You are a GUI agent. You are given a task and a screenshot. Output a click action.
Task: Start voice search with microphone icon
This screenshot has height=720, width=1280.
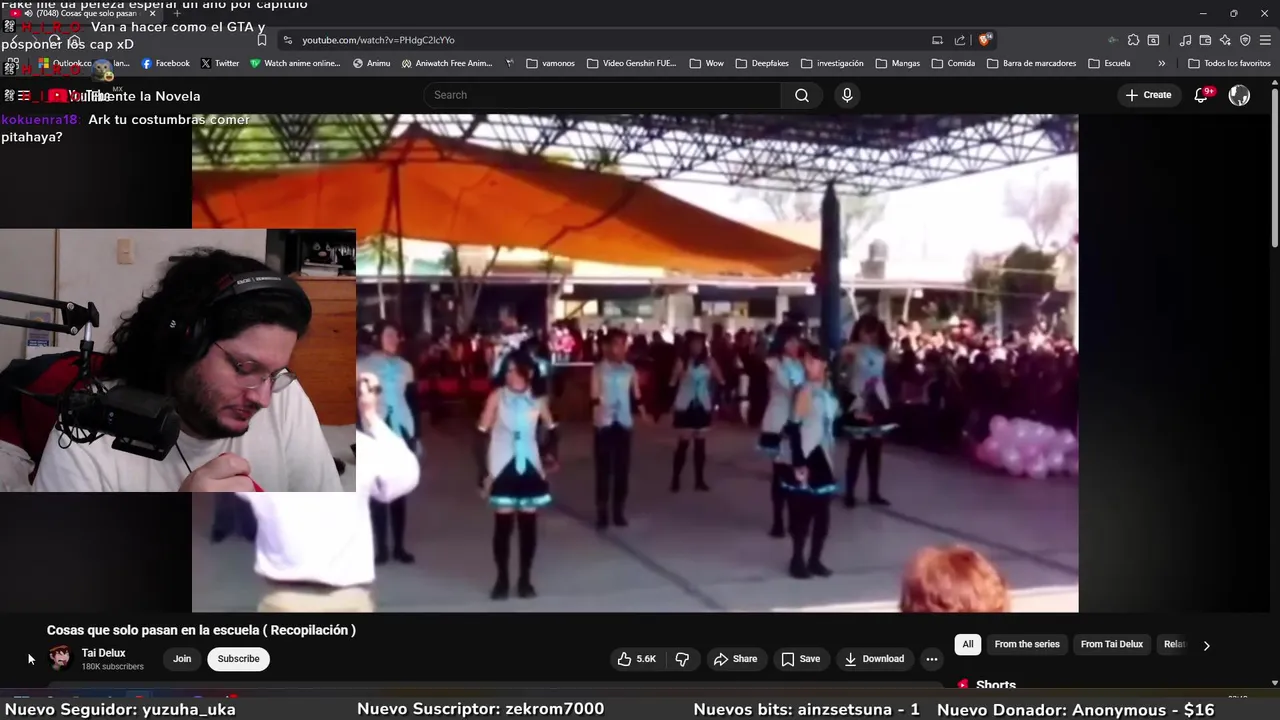pyautogui.click(x=847, y=95)
